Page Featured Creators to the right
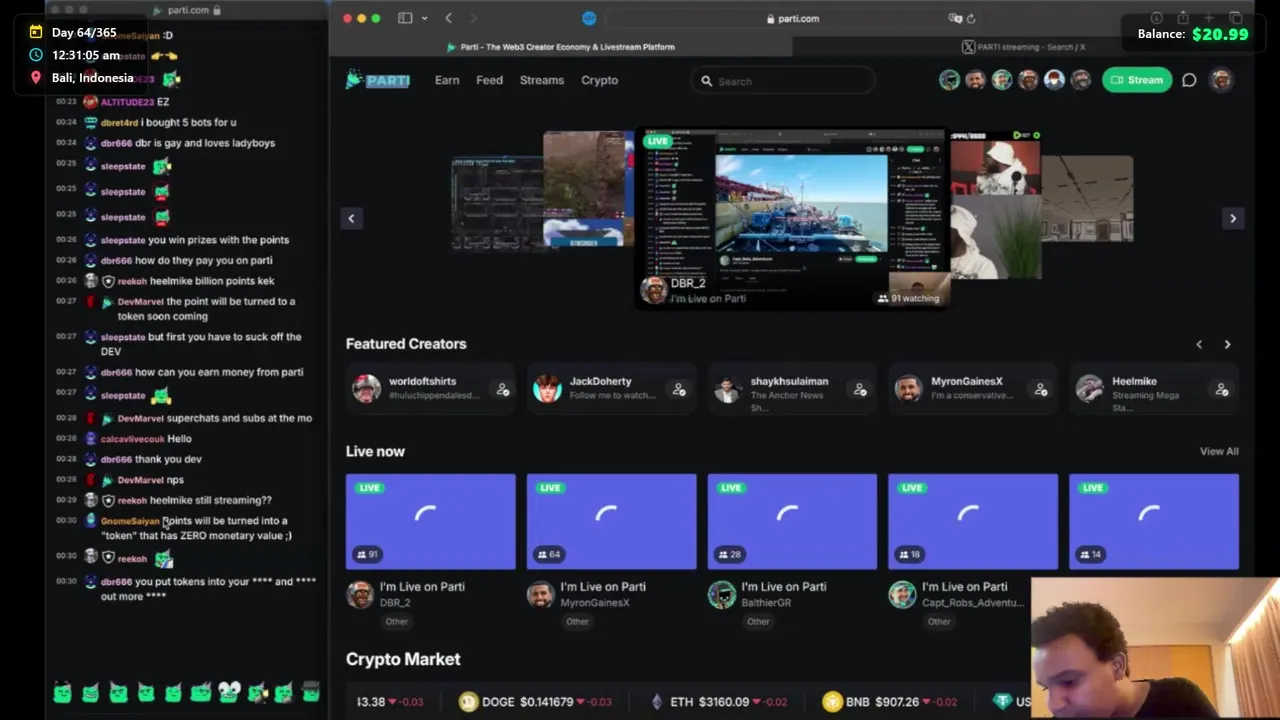Screen dimensions: 1280x720 pos(1227,344)
